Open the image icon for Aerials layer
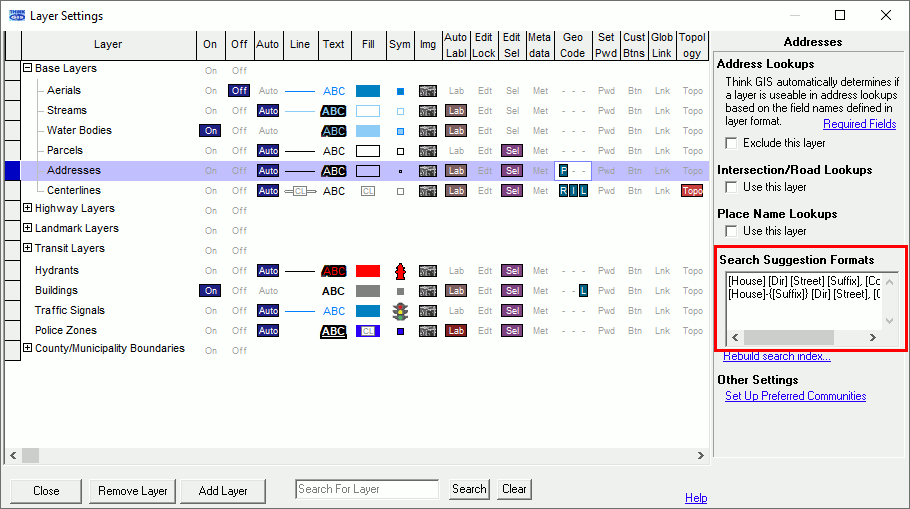Viewport: 910px width, 509px height. click(x=428, y=91)
